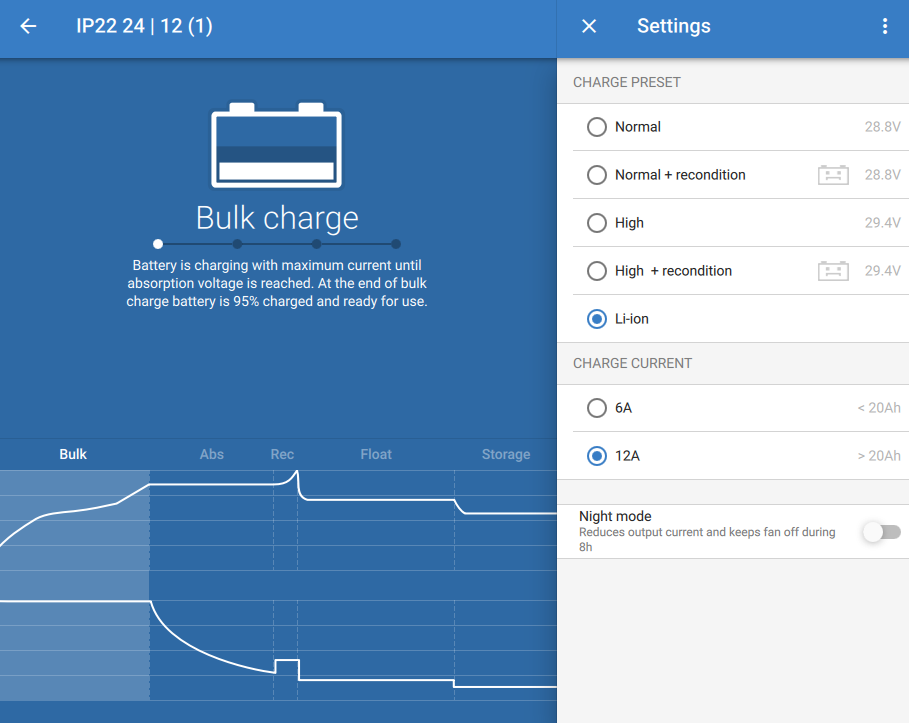The height and width of the screenshot is (723, 909).
Task: Set charge current to 12A
Action: click(x=597, y=456)
